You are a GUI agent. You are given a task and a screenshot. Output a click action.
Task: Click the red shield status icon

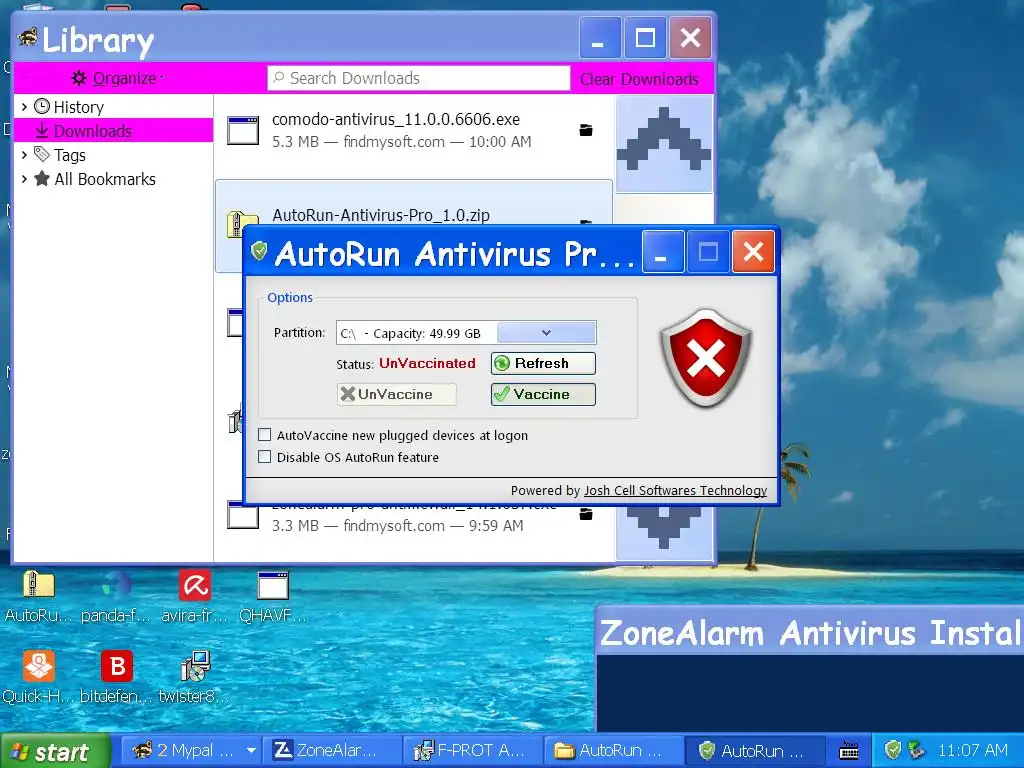(x=706, y=358)
